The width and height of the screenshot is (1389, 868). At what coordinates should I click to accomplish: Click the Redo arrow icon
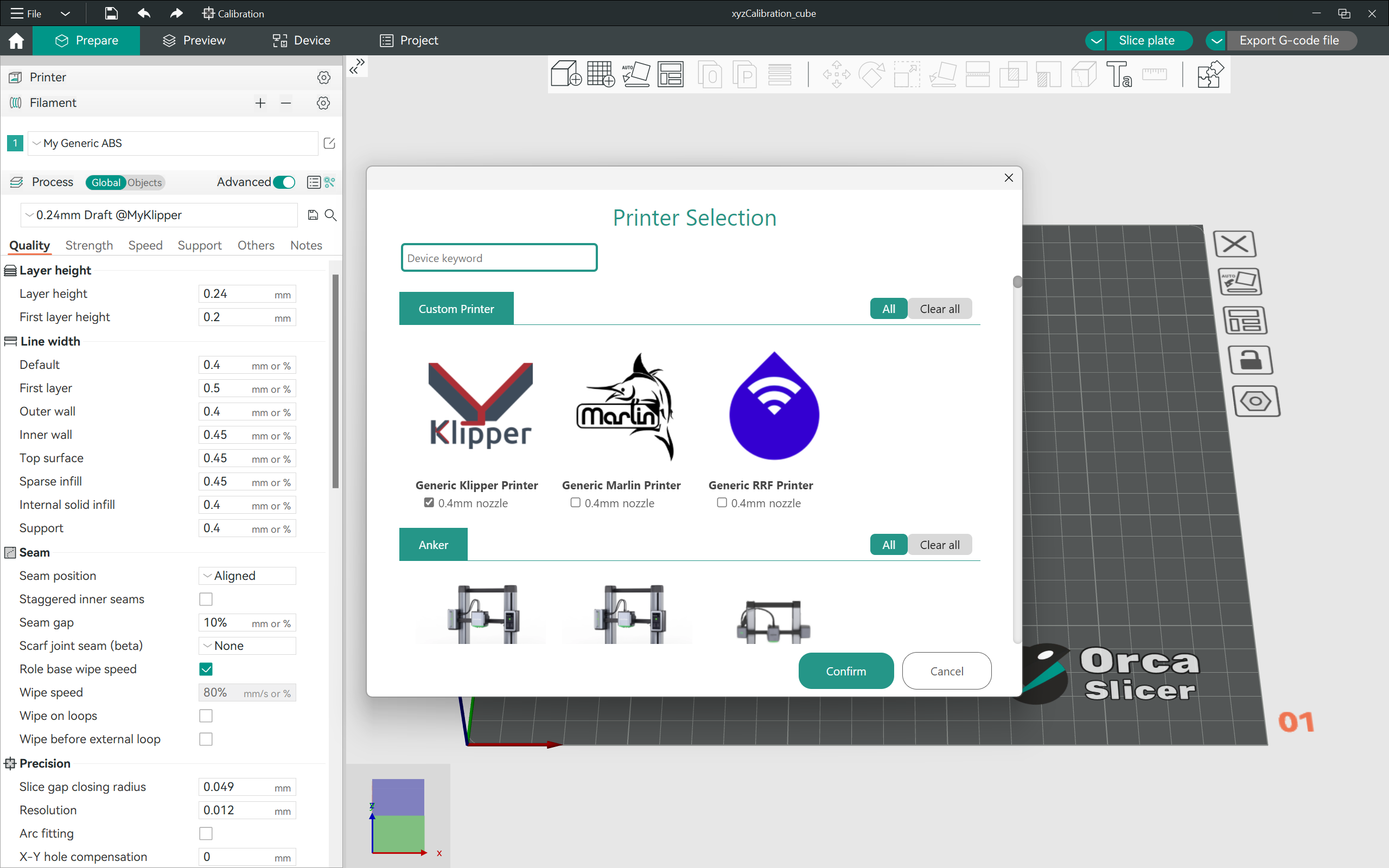click(x=176, y=13)
